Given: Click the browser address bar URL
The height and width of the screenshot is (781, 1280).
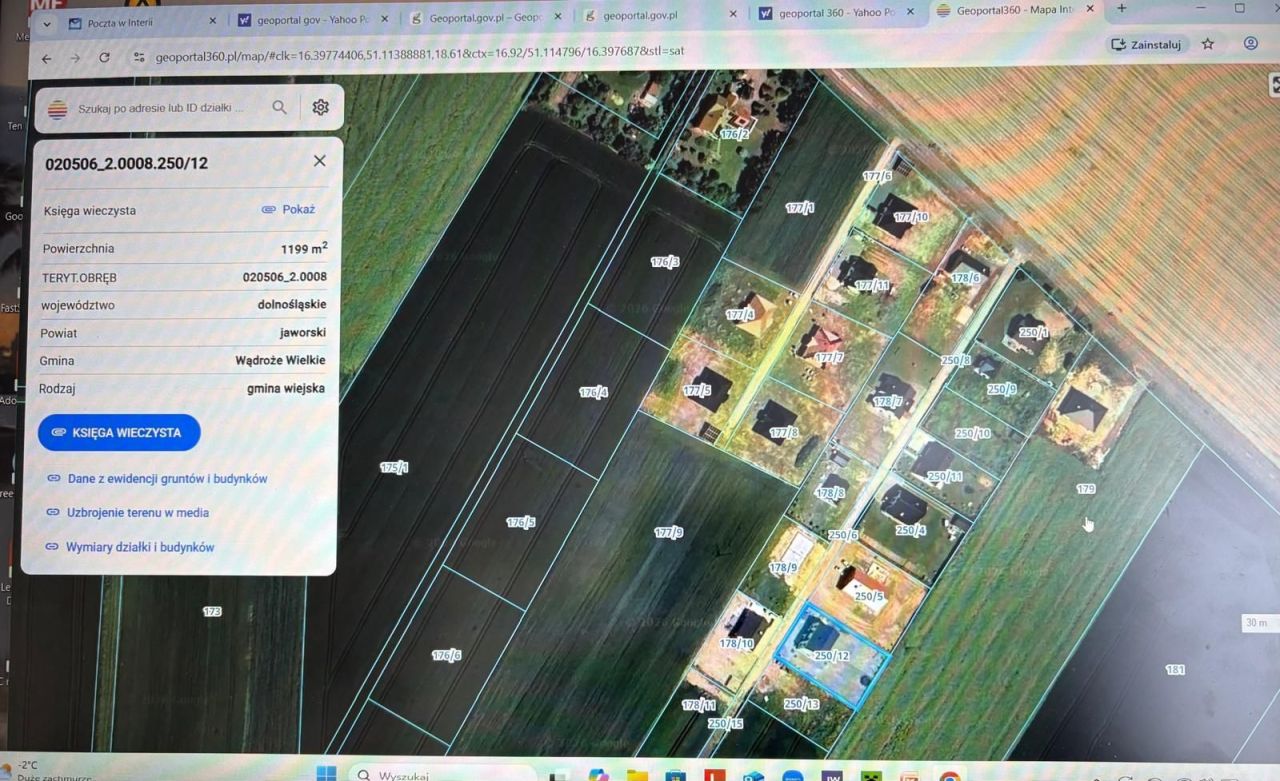Looking at the screenshot, I should 420,54.
